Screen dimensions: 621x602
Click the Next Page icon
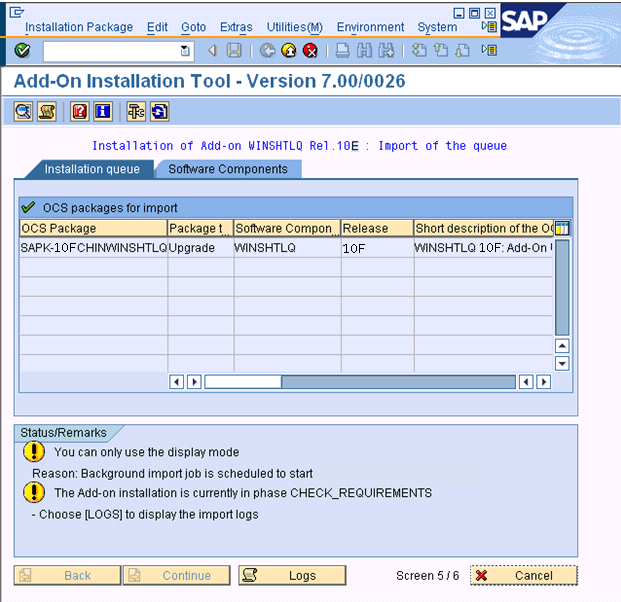[462, 51]
